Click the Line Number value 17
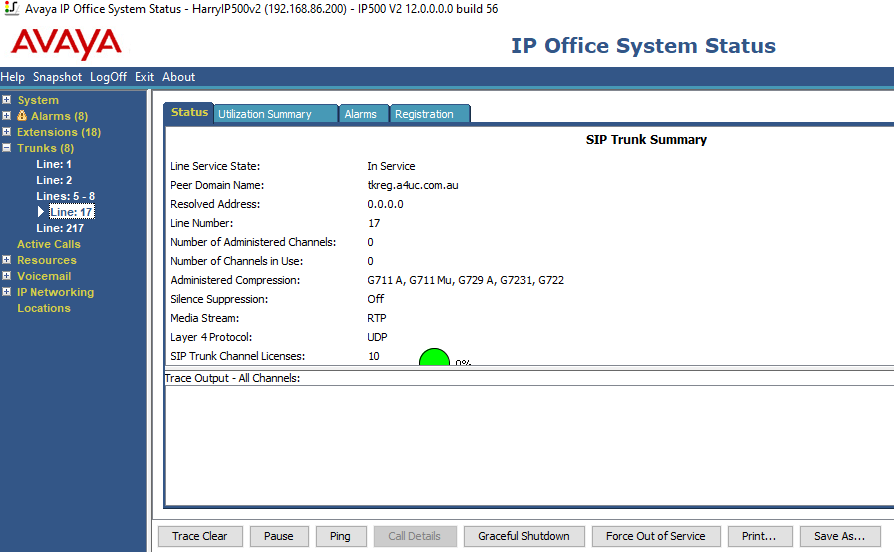This screenshot has height=552, width=894. 374,223
